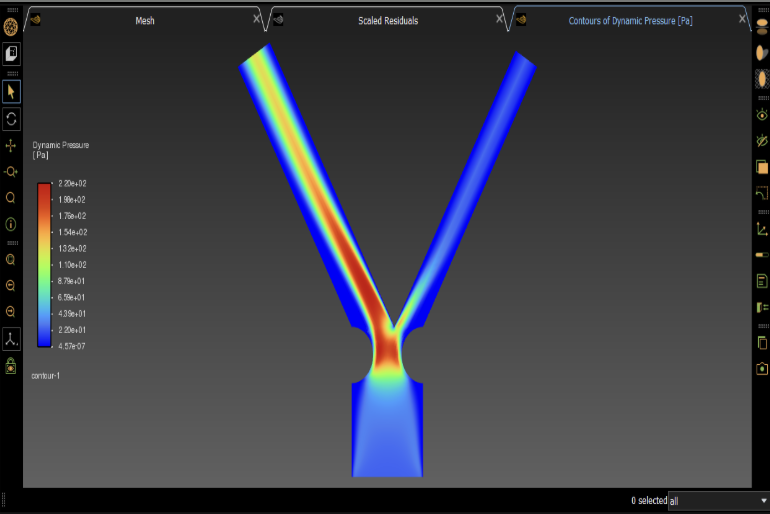Click the high-pressure throat region of contour
The width and height of the screenshot is (770, 514).
[x=387, y=351]
